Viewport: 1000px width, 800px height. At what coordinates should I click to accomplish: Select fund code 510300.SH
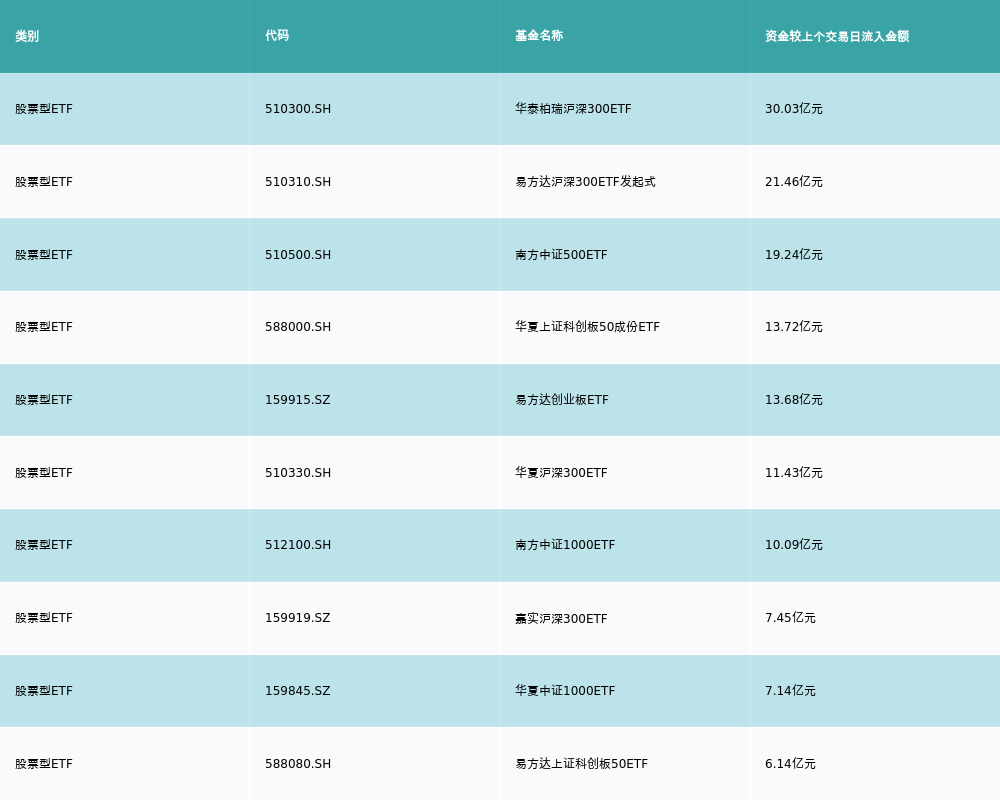298,109
